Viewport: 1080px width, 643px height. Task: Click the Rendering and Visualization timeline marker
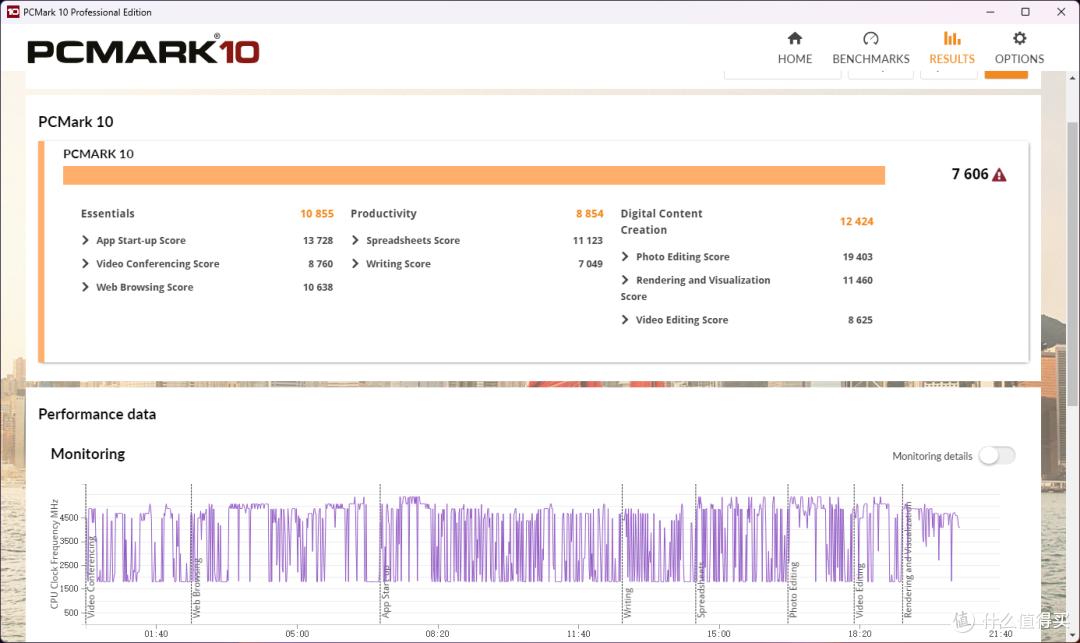click(x=907, y=560)
